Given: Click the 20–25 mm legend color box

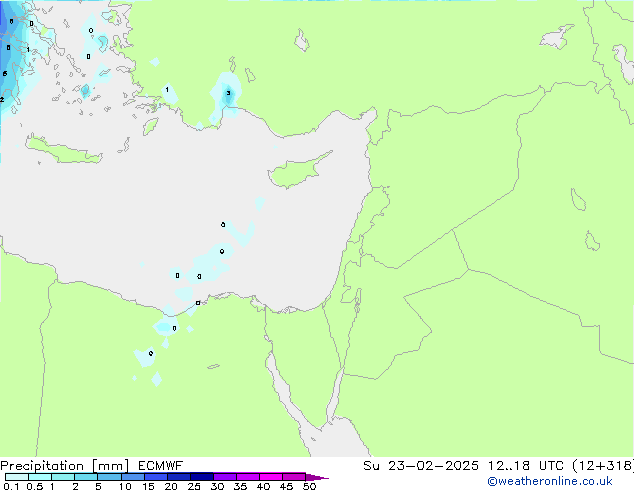Looking at the screenshot, I should (x=178, y=477).
